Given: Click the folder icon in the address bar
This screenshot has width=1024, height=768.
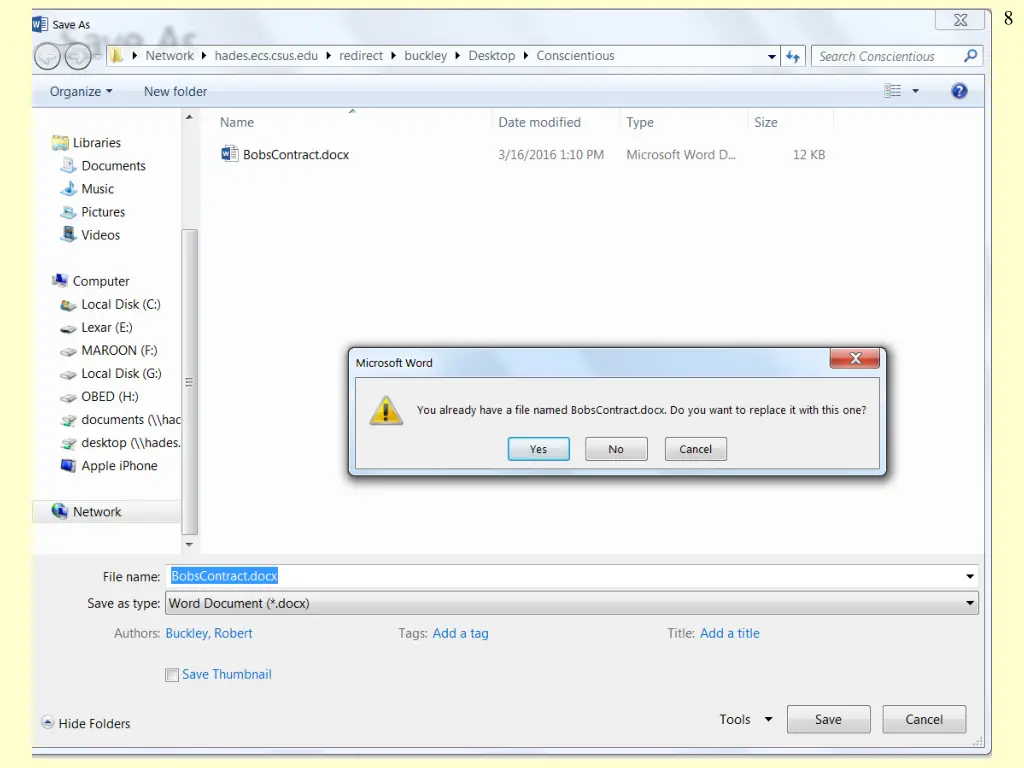Looking at the screenshot, I should [x=116, y=56].
